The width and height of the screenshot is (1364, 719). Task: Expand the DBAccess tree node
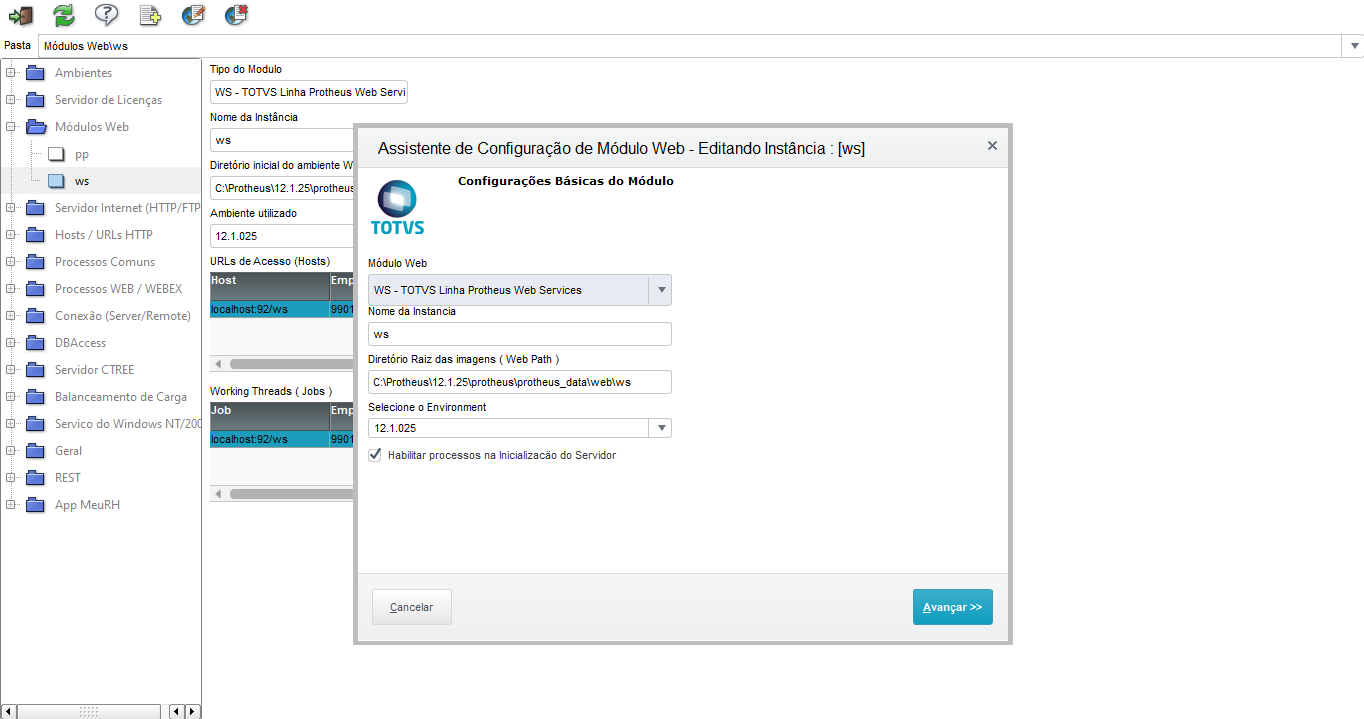10,343
